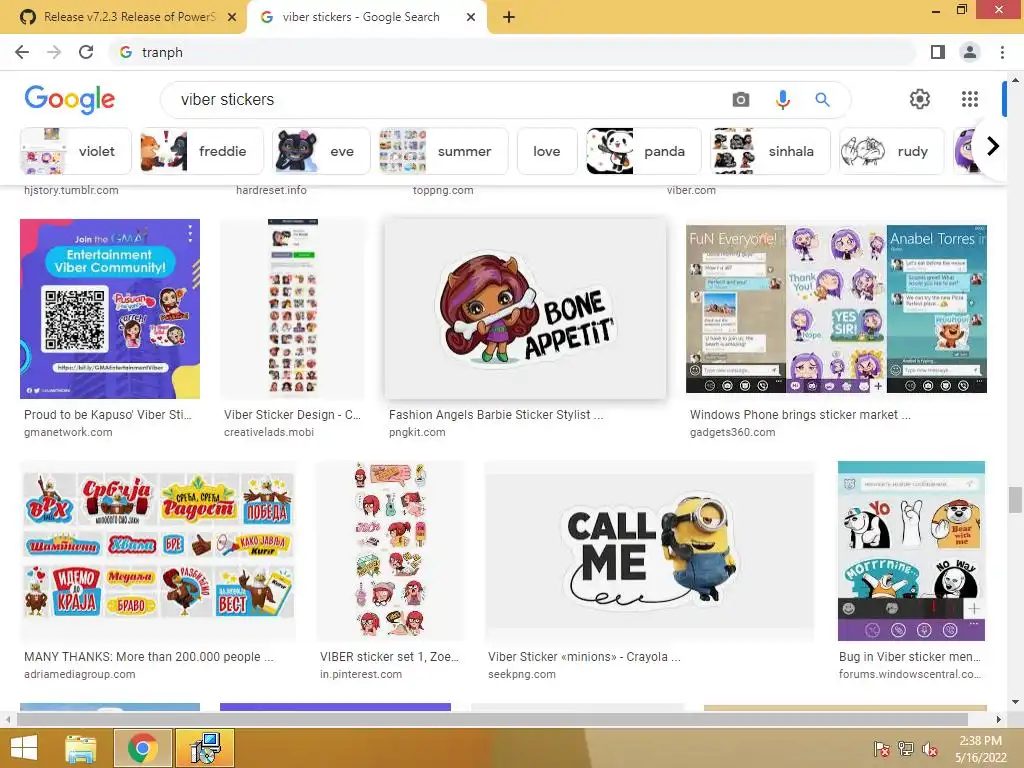Reload the current page
Screen dimensions: 1024x768
tap(86, 52)
